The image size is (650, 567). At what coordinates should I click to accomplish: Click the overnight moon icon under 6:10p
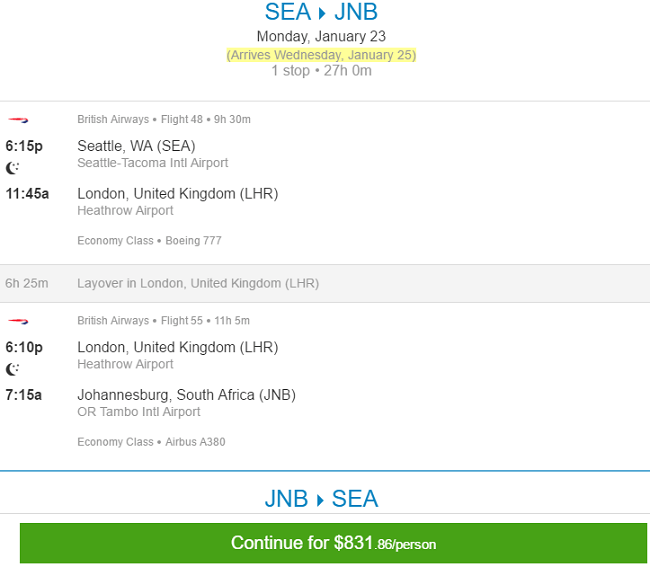12,369
